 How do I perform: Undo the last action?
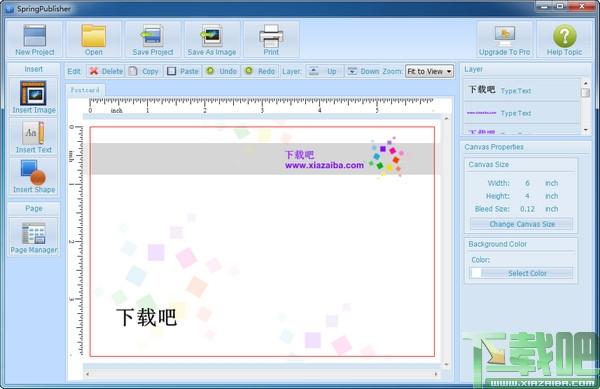[221, 71]
